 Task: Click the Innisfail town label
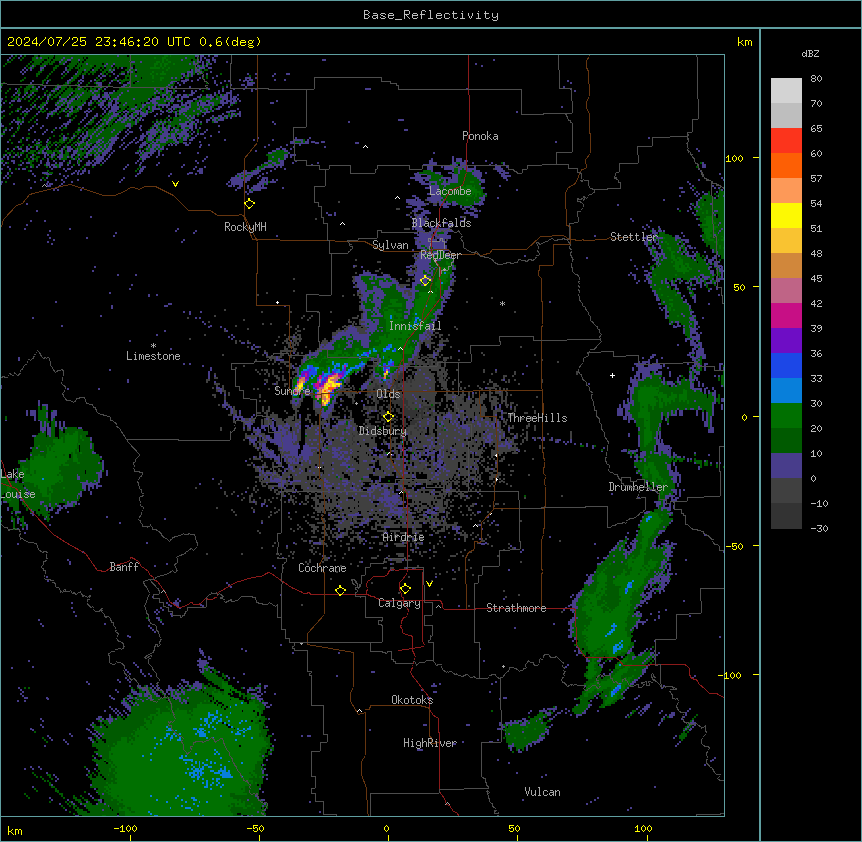415,326
